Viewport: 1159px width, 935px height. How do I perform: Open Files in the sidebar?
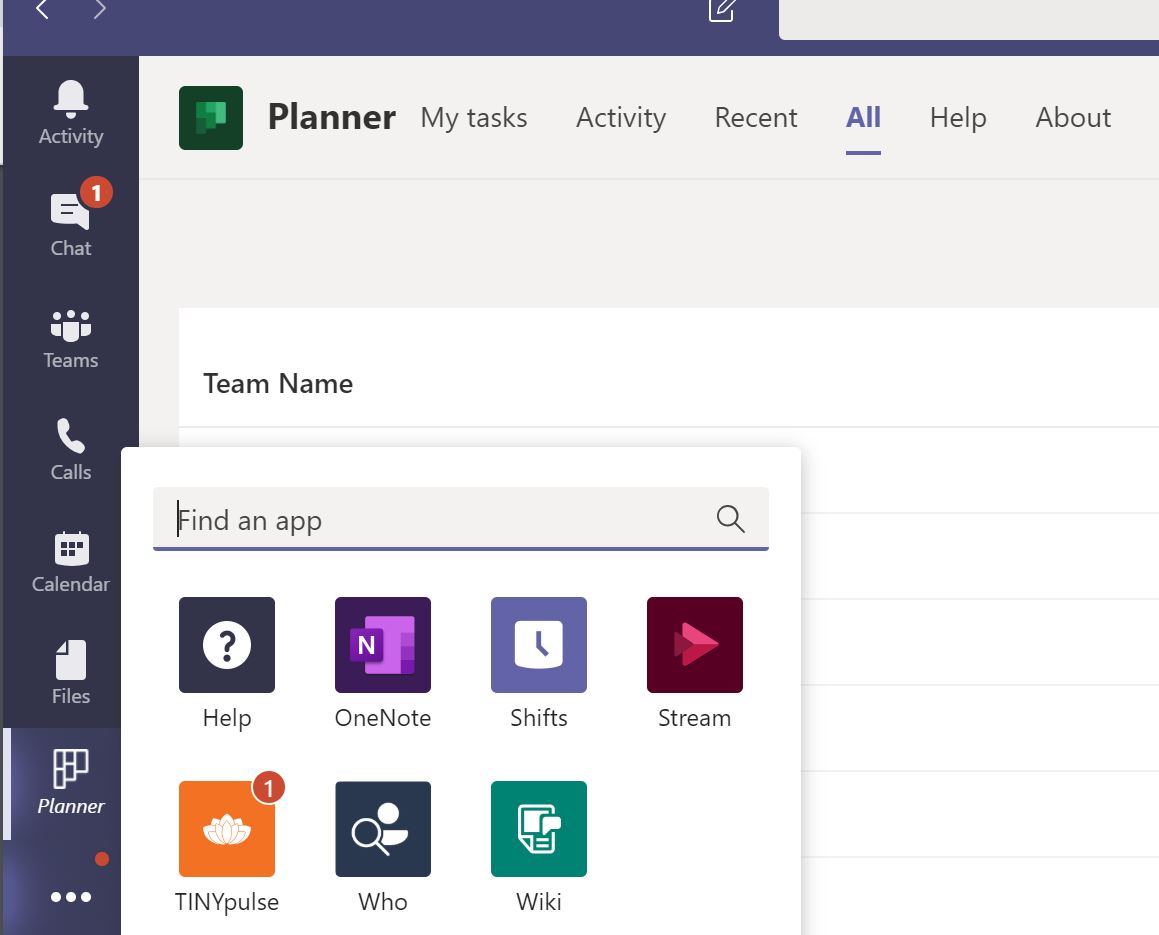[70, 673]
